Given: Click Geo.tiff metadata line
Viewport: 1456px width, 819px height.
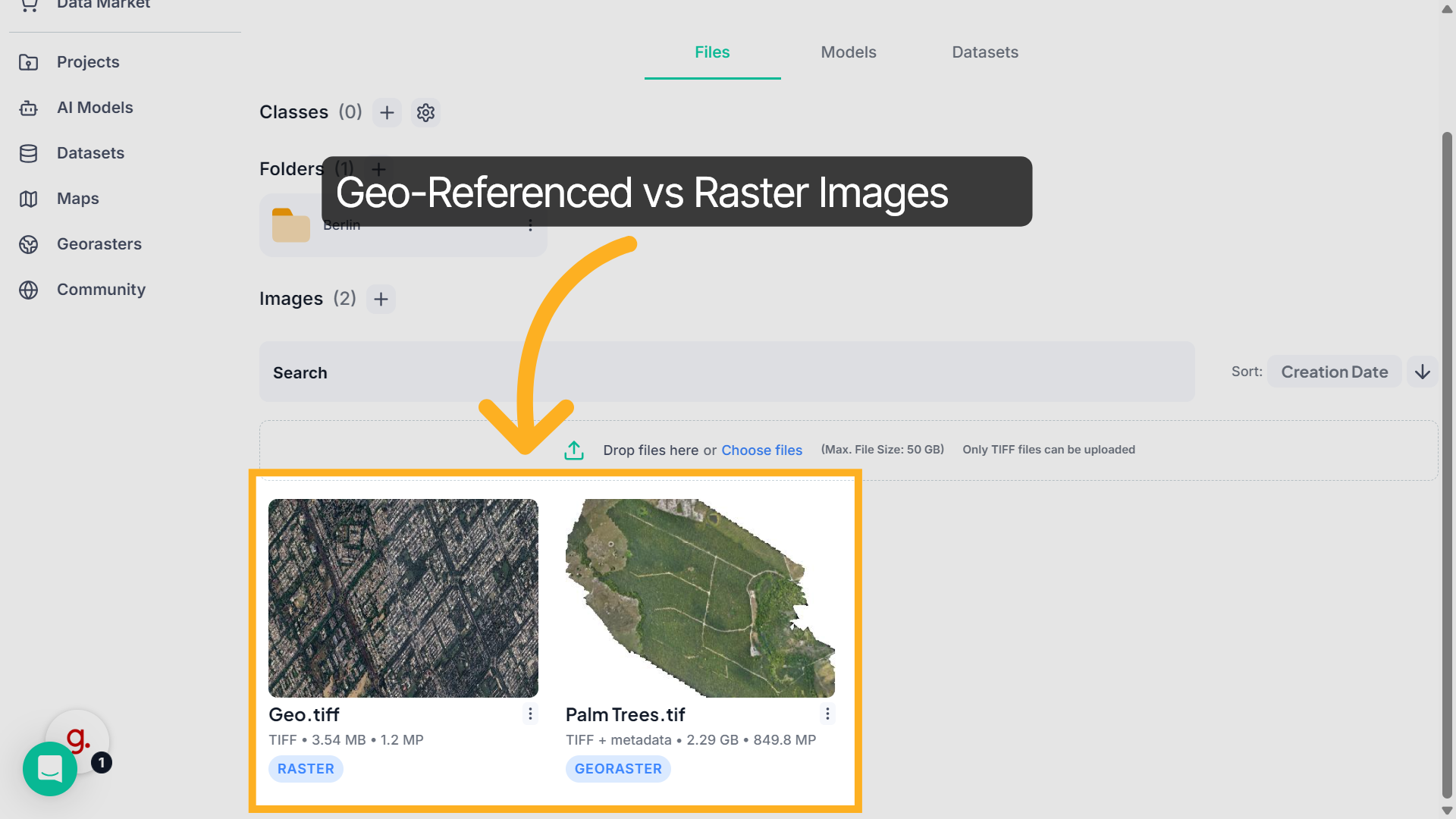Looking at the screenshot, I should pos(346,740).
